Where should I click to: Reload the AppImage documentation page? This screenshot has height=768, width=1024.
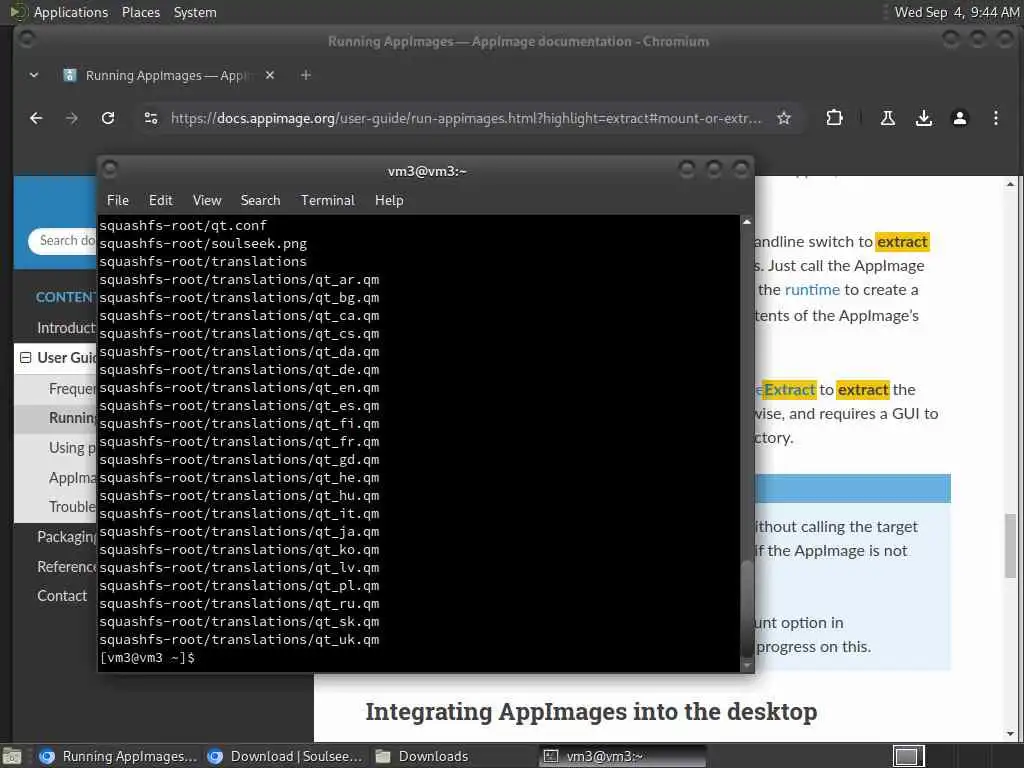click(x=108, y=118)
